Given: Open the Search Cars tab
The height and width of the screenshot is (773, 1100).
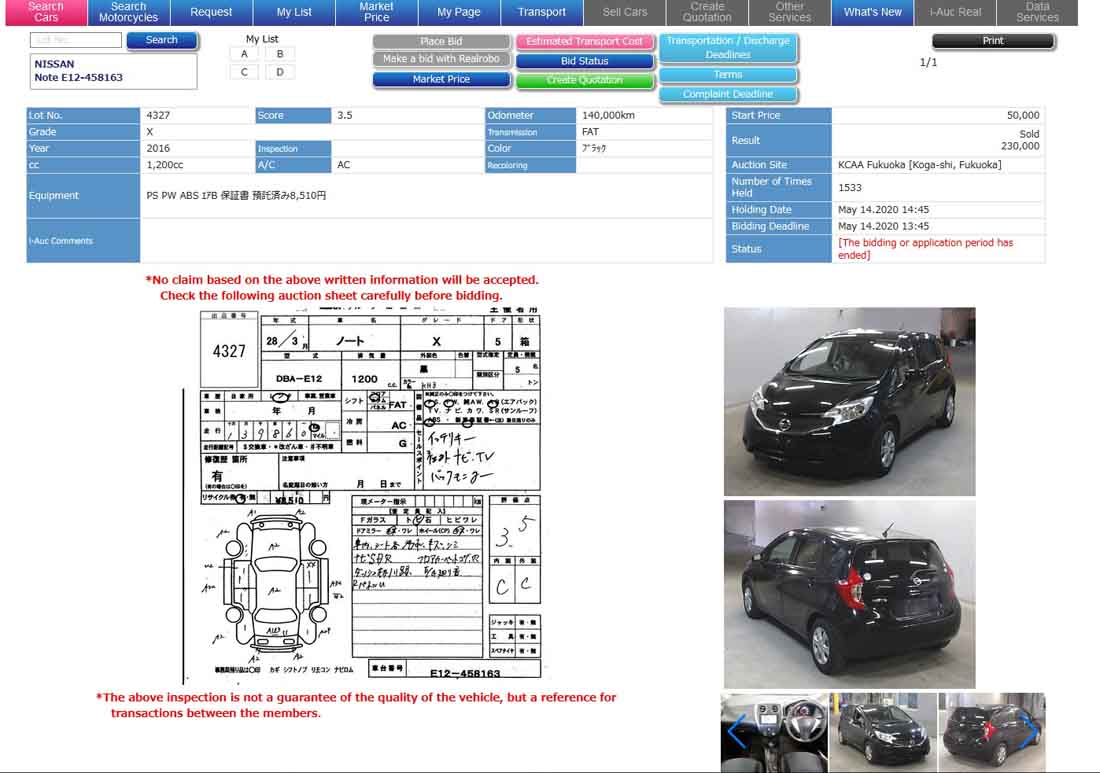Looking at the screenshot, I should [x=46, y=12].
